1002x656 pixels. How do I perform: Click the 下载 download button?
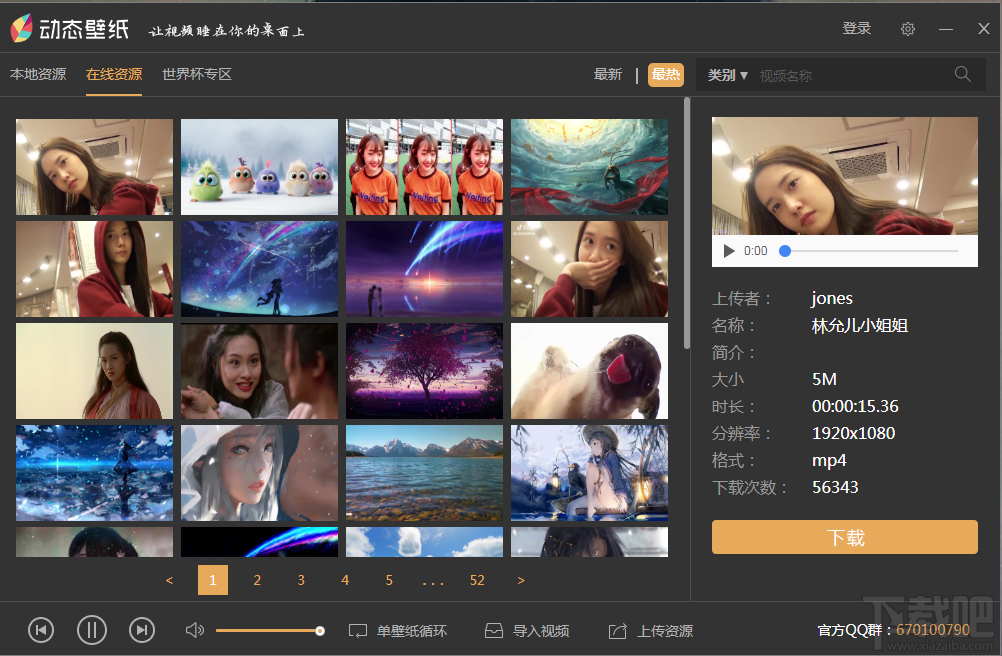844,536
